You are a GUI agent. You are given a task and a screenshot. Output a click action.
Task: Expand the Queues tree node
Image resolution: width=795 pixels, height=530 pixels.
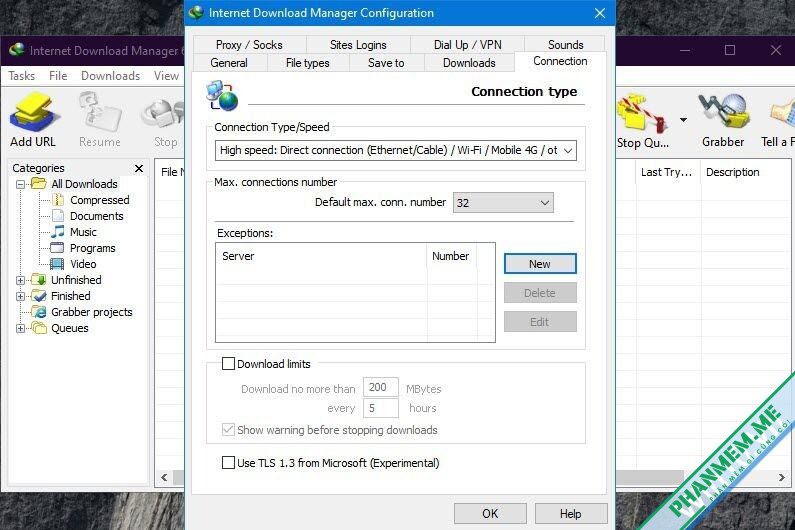tap(20, 328)
